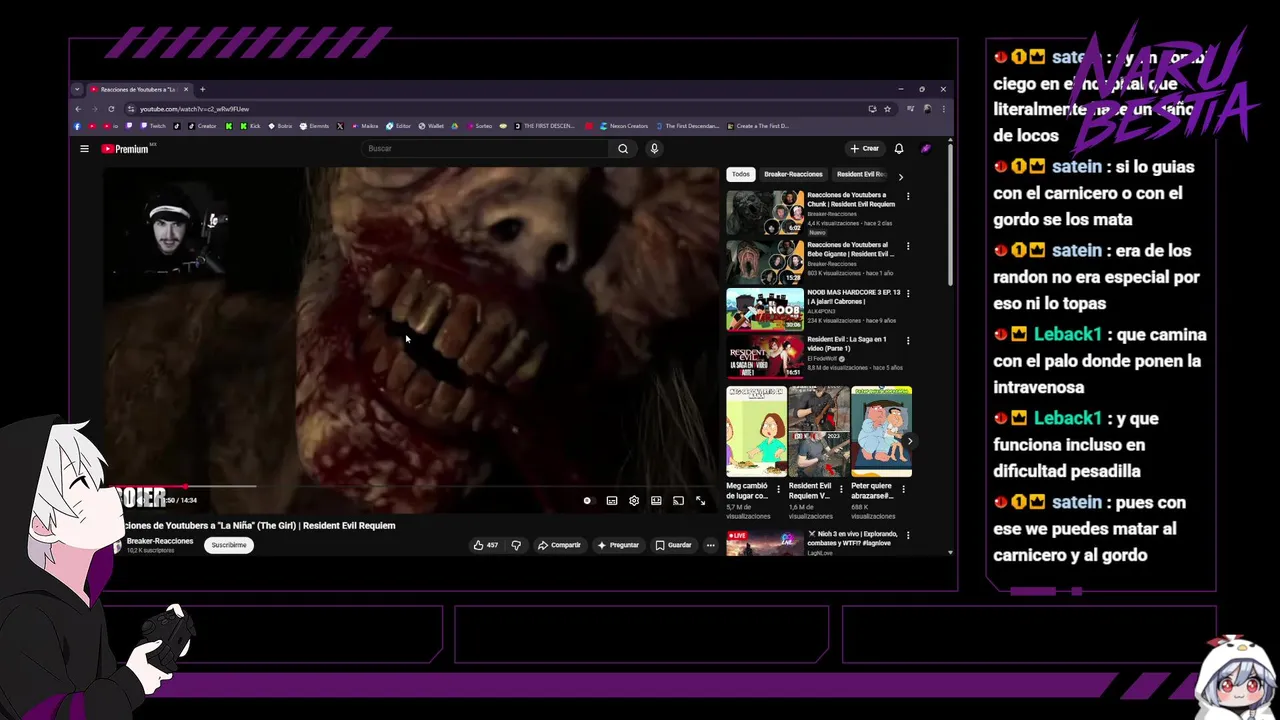Open the Editor bookmark

pyautogui.click(x=399, y=126)
